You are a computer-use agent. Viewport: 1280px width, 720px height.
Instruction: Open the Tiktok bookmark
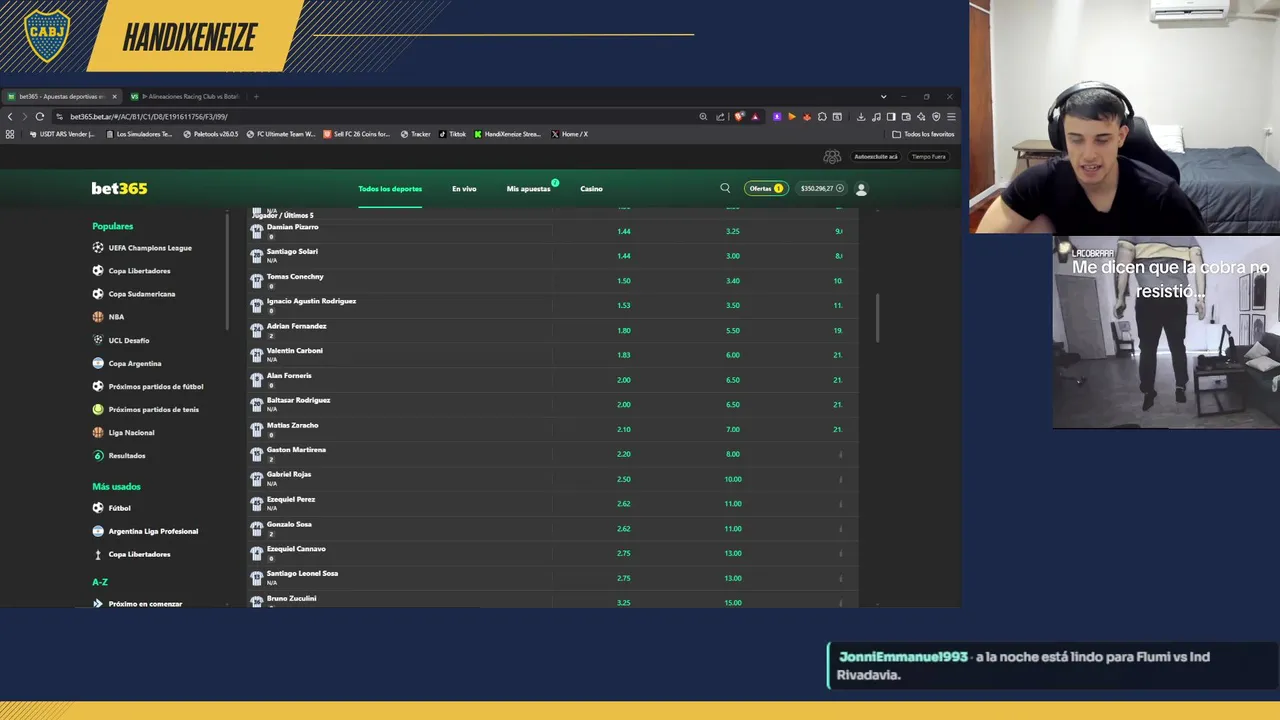pos(452,134)
